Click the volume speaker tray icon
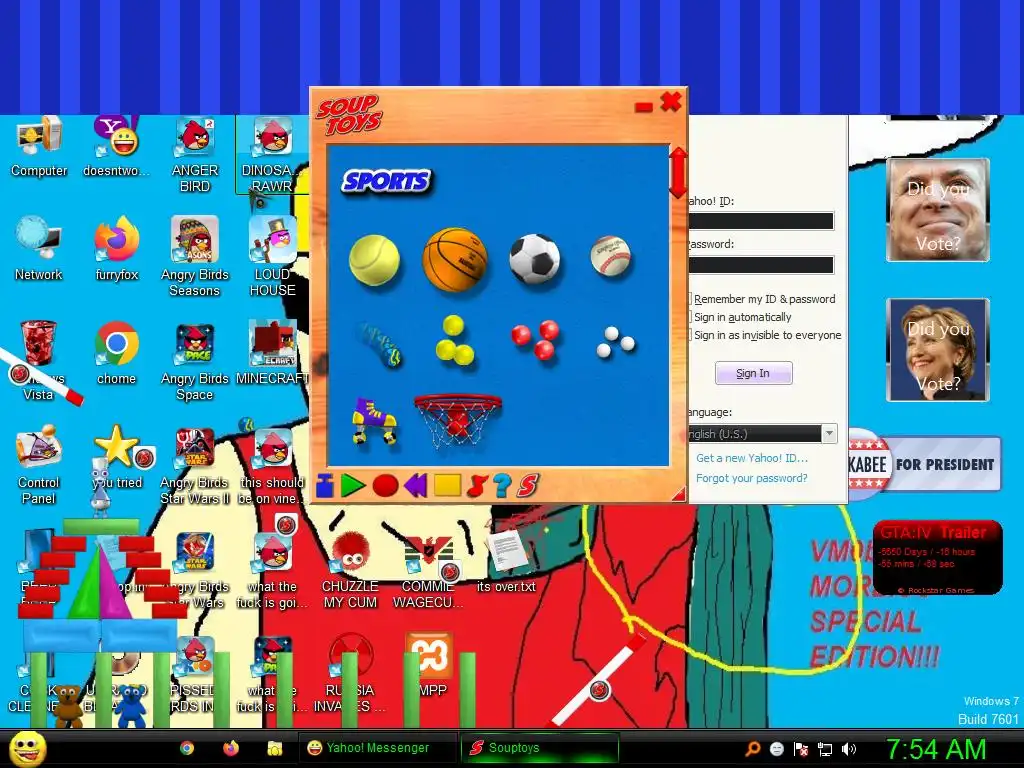The image size is (1024, 768). 848,749
